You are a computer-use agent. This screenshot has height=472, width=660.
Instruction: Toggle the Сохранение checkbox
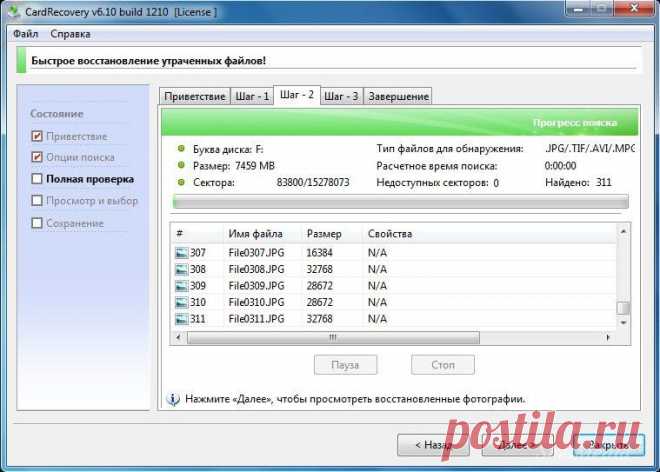pos(37,223)
